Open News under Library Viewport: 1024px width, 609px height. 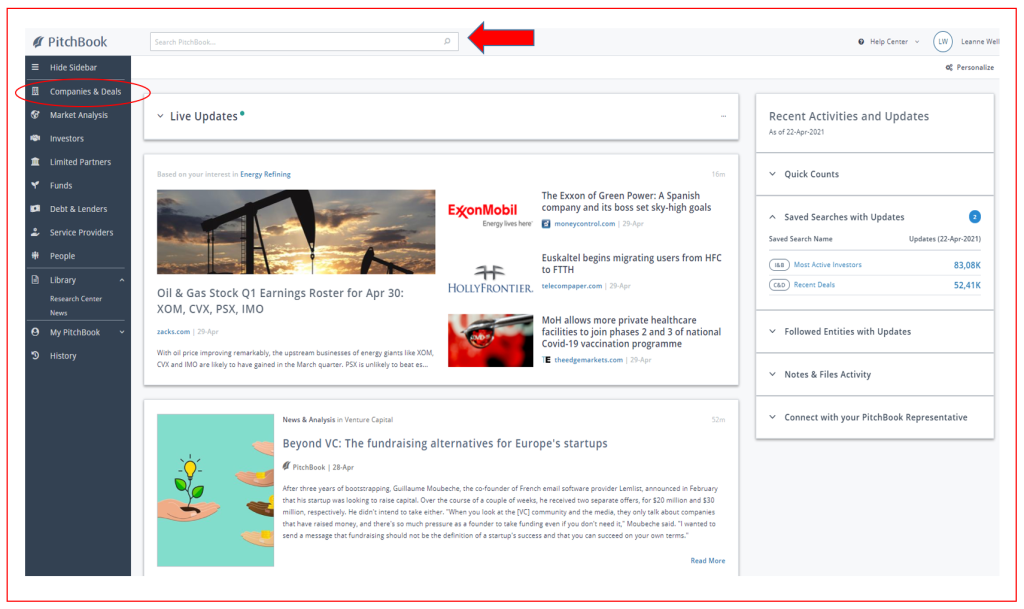tap(59, 313)
